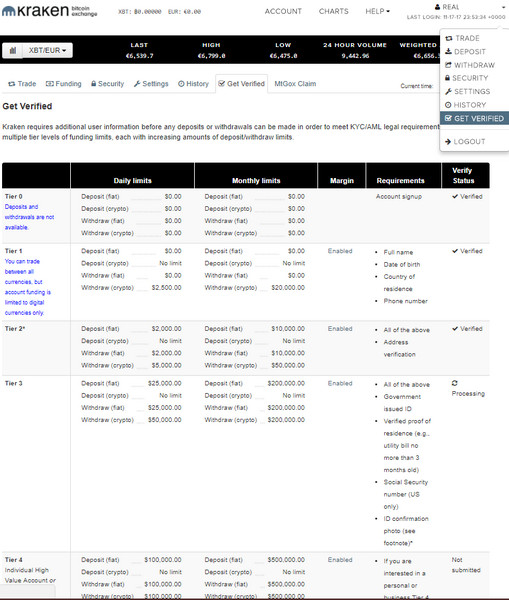Select the Get Verified tab
This screenshot has height=600, width=509.
[x=241, y=84]
